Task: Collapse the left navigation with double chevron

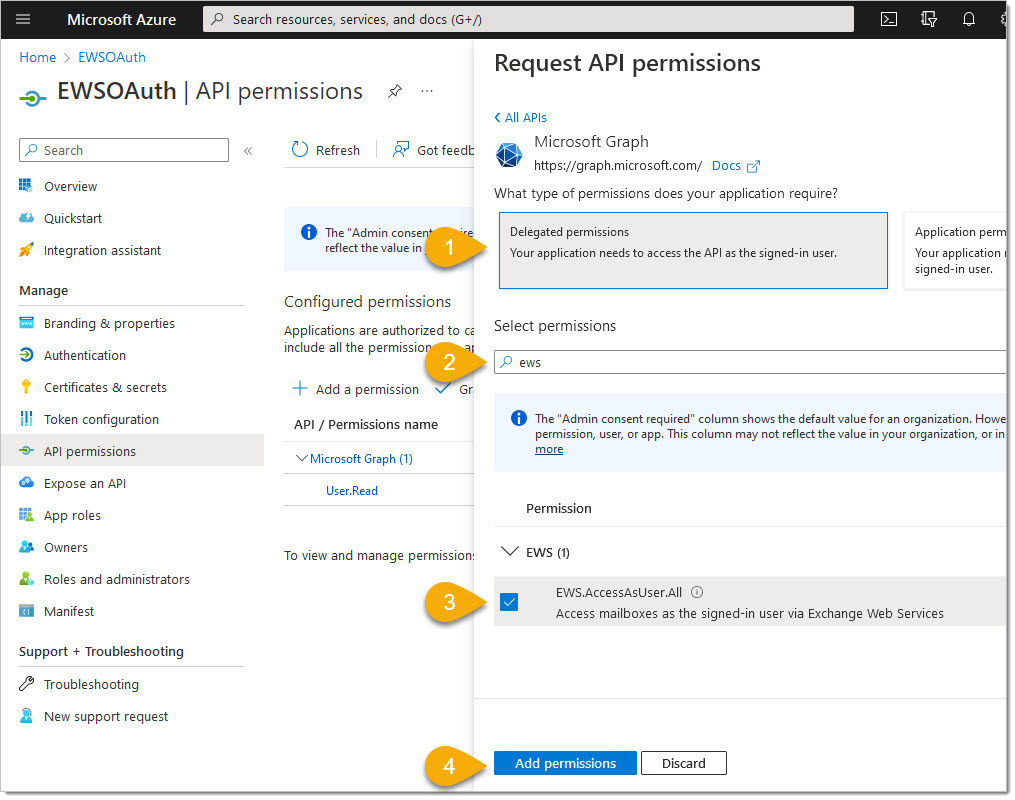Action: pyautogui.click(x=249, y=151)
